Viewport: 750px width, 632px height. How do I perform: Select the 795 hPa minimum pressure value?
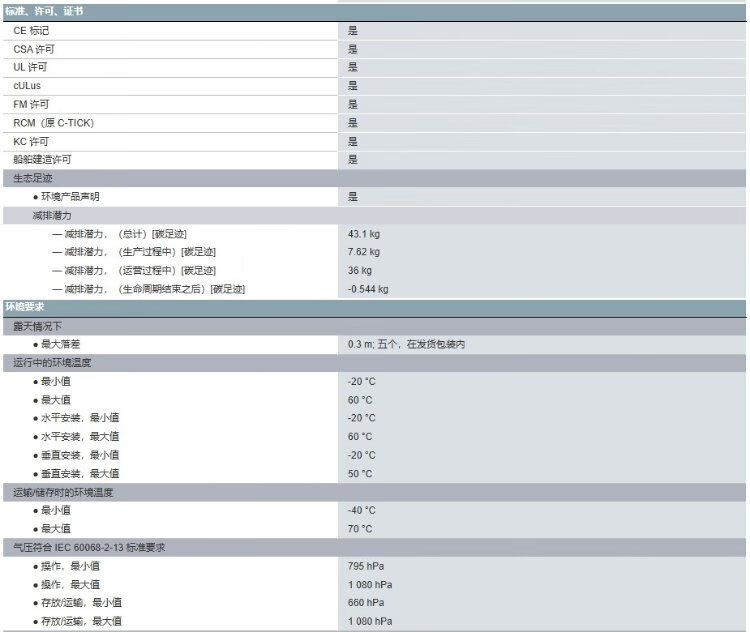tap(364, 566)
